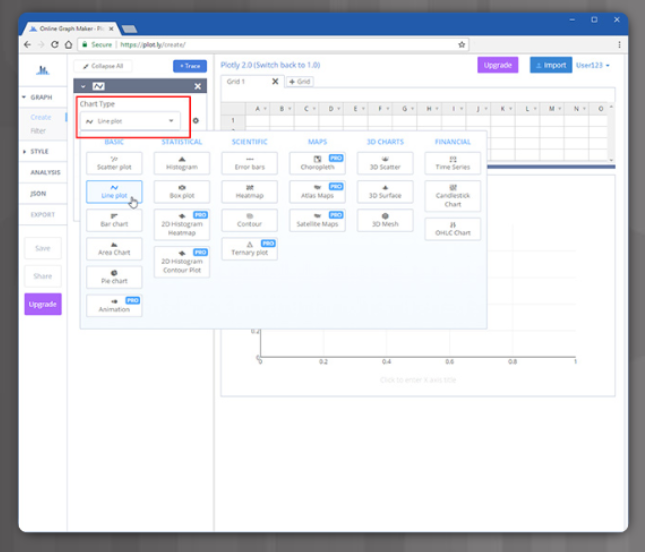Pick the Ternary plot tile
Viewport: 645px width, 552px height.
coord(249,248)
